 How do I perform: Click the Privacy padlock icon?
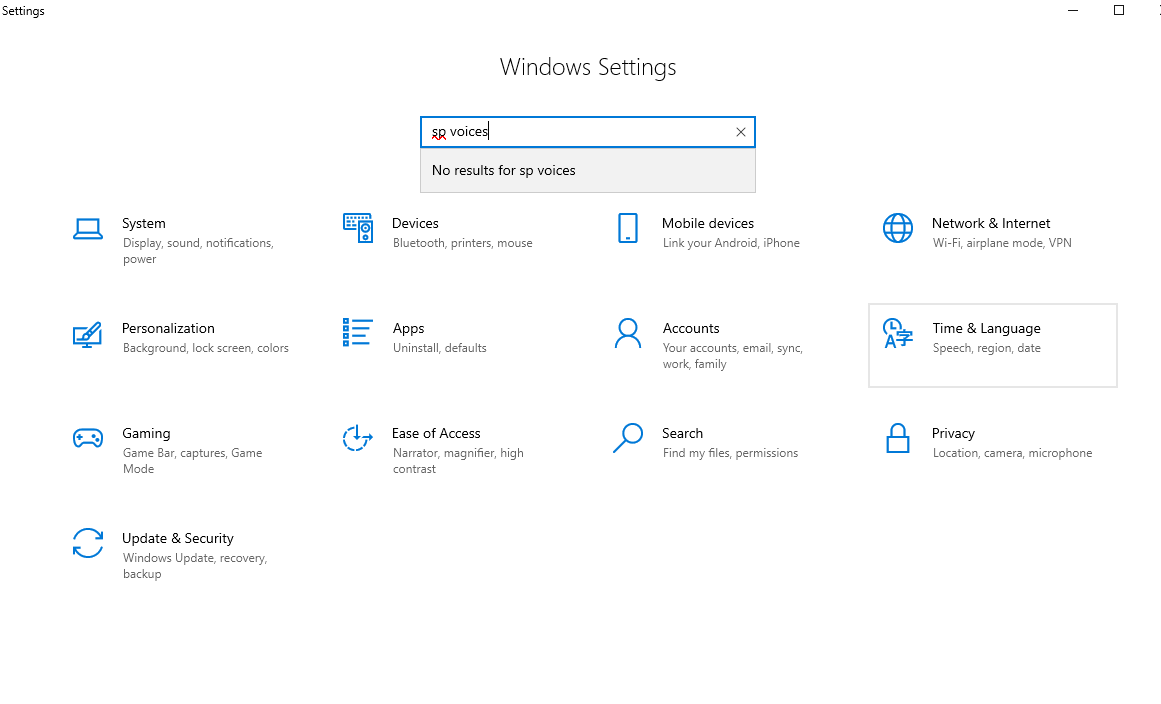[x=897, y=438]
